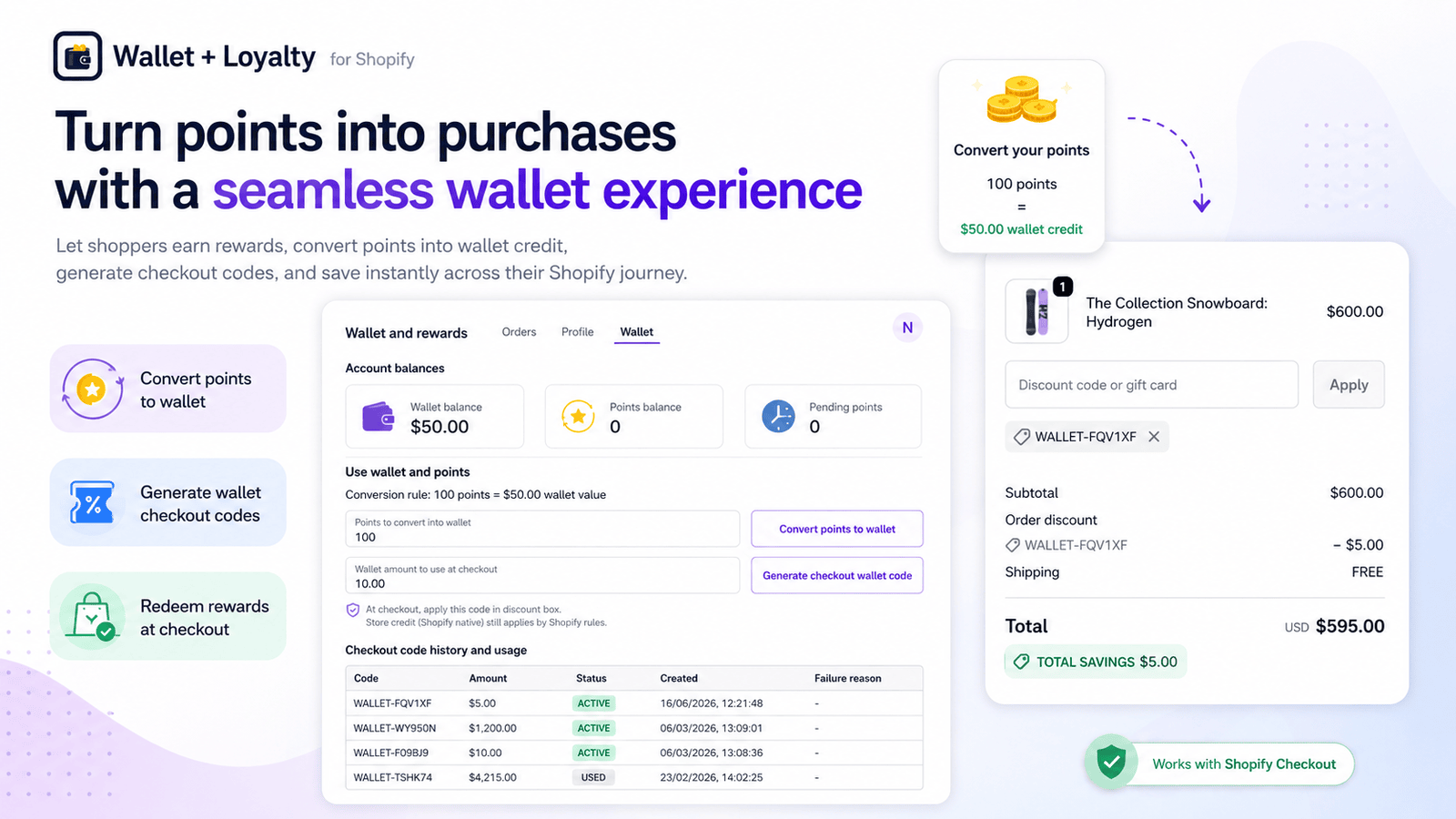Screen dimensions: 1456x819
Task: Click the Generate wallet checkout codes coupon icon
Action: (x=92, y=502)
